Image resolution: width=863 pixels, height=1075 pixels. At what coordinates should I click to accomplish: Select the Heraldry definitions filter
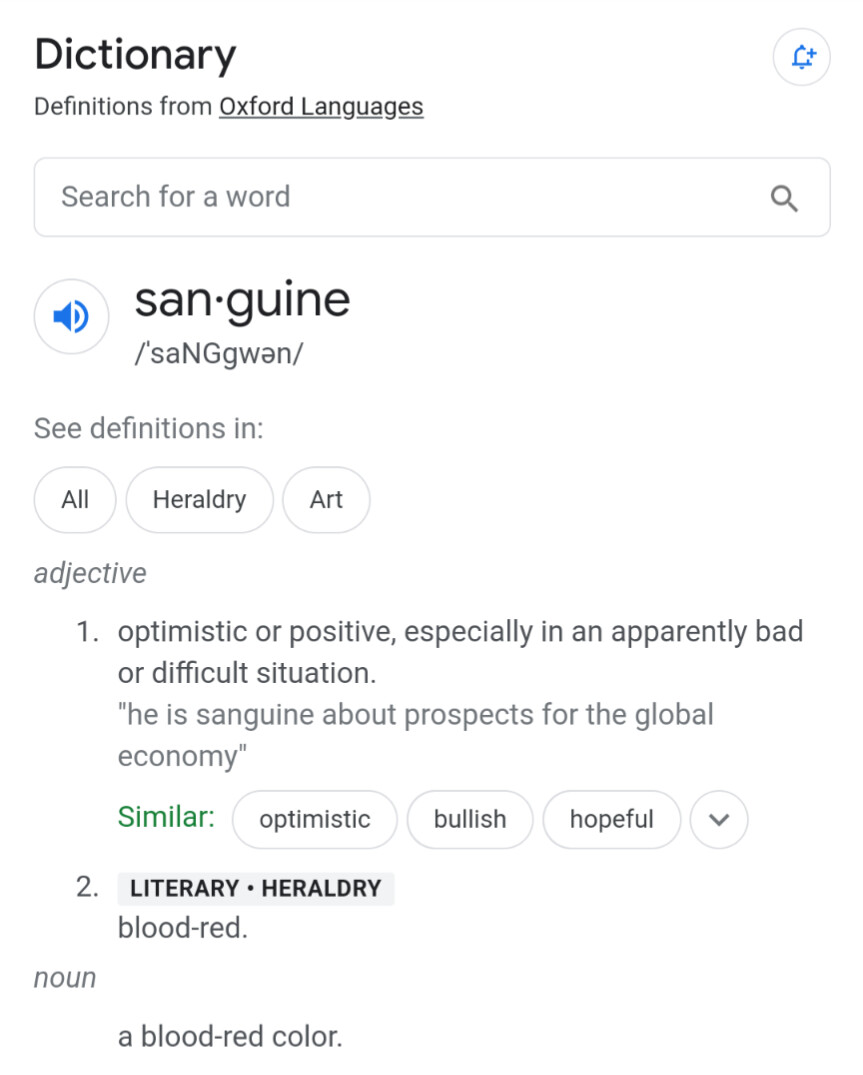(x=199, y=500)
